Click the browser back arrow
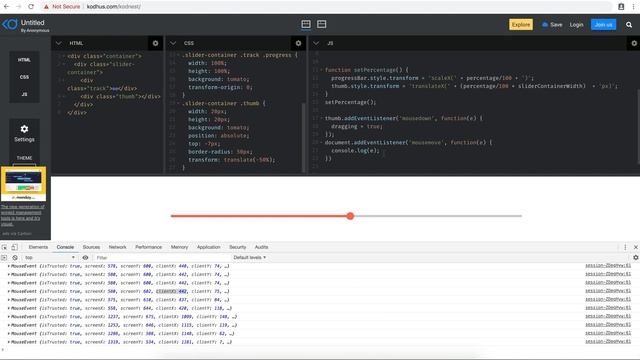 (x=7, y=7)
